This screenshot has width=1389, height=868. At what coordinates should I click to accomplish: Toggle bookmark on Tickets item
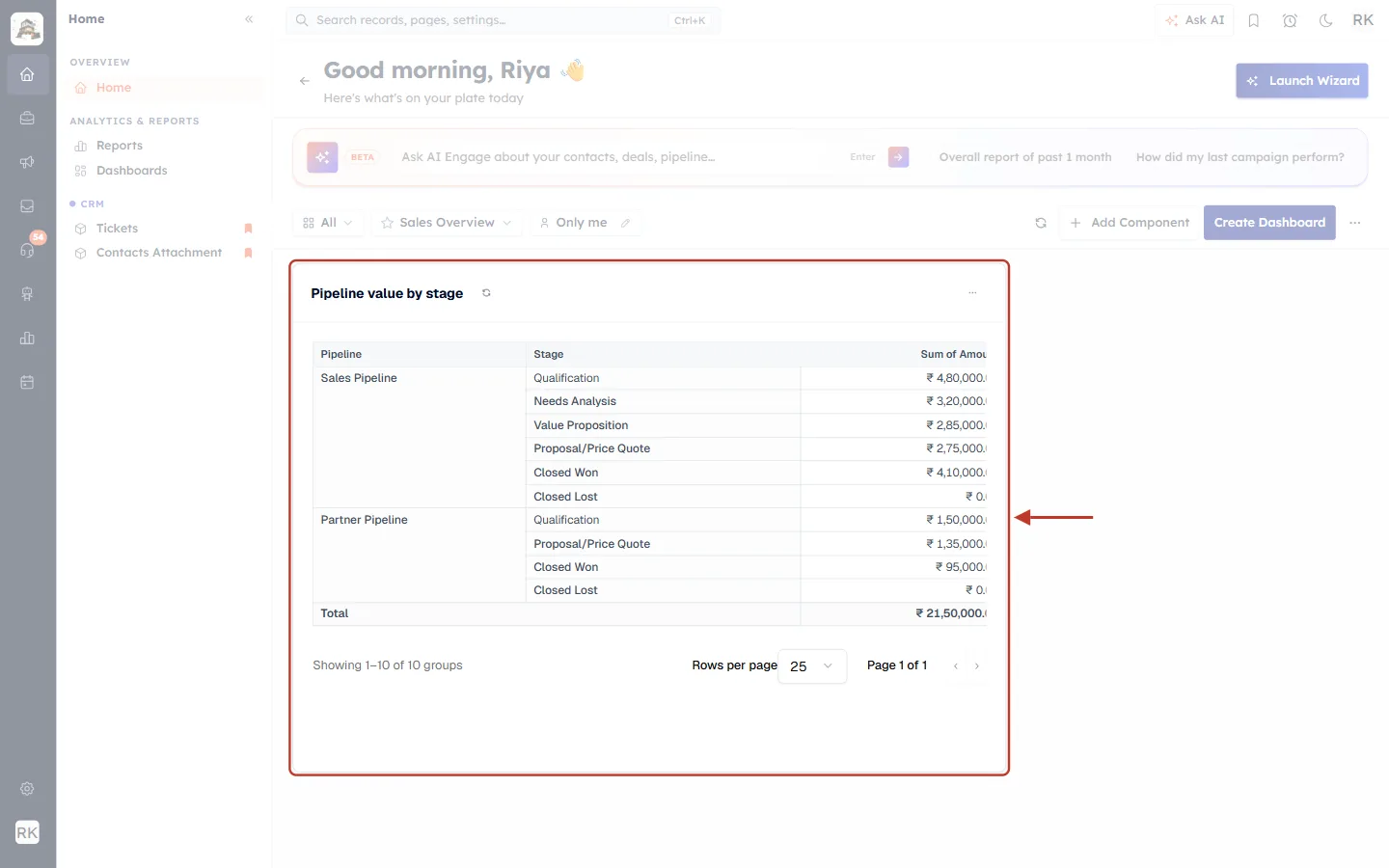pos(248,229)
